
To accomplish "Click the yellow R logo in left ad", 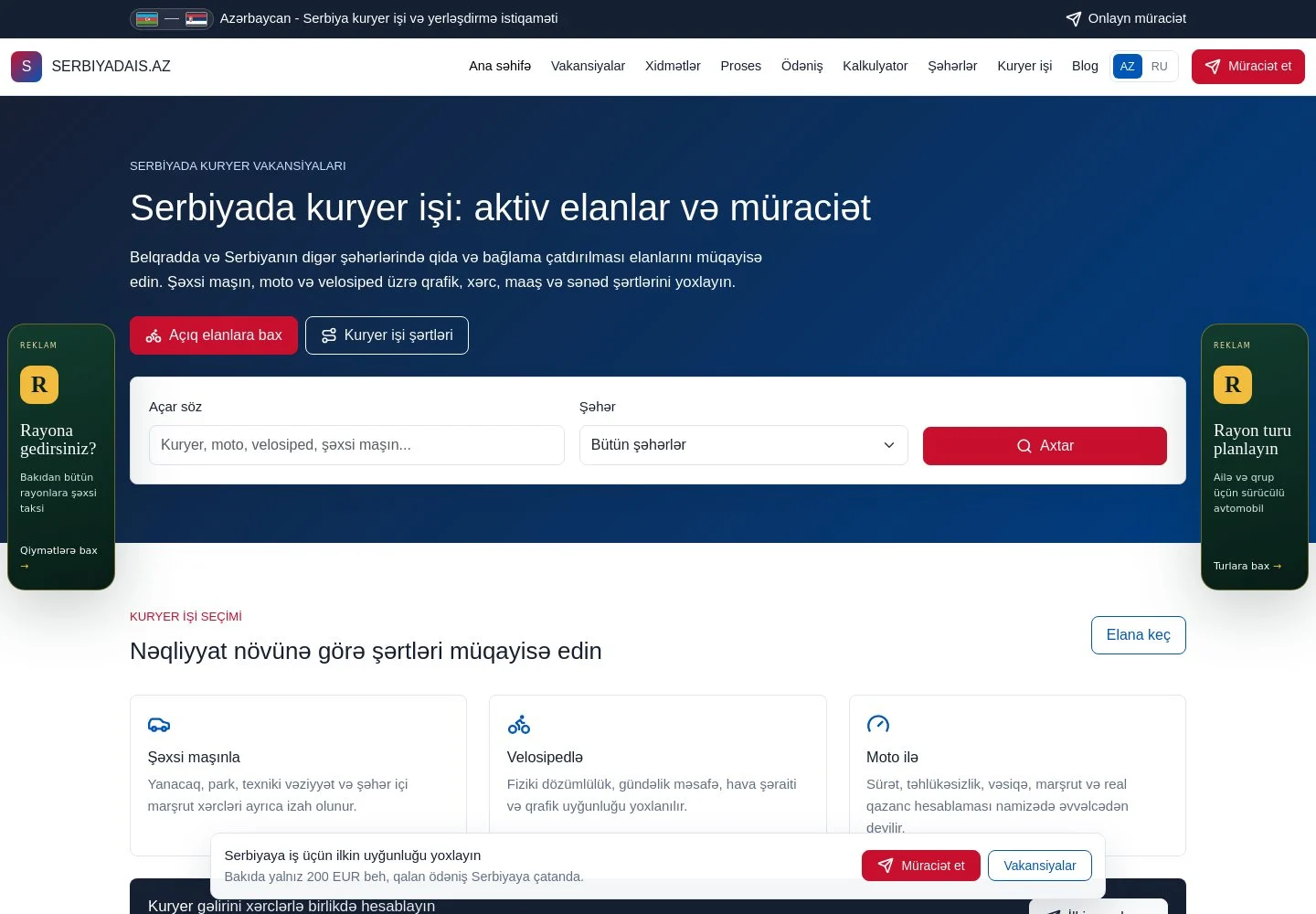I will pyautogui.click(x=39, y=385).
